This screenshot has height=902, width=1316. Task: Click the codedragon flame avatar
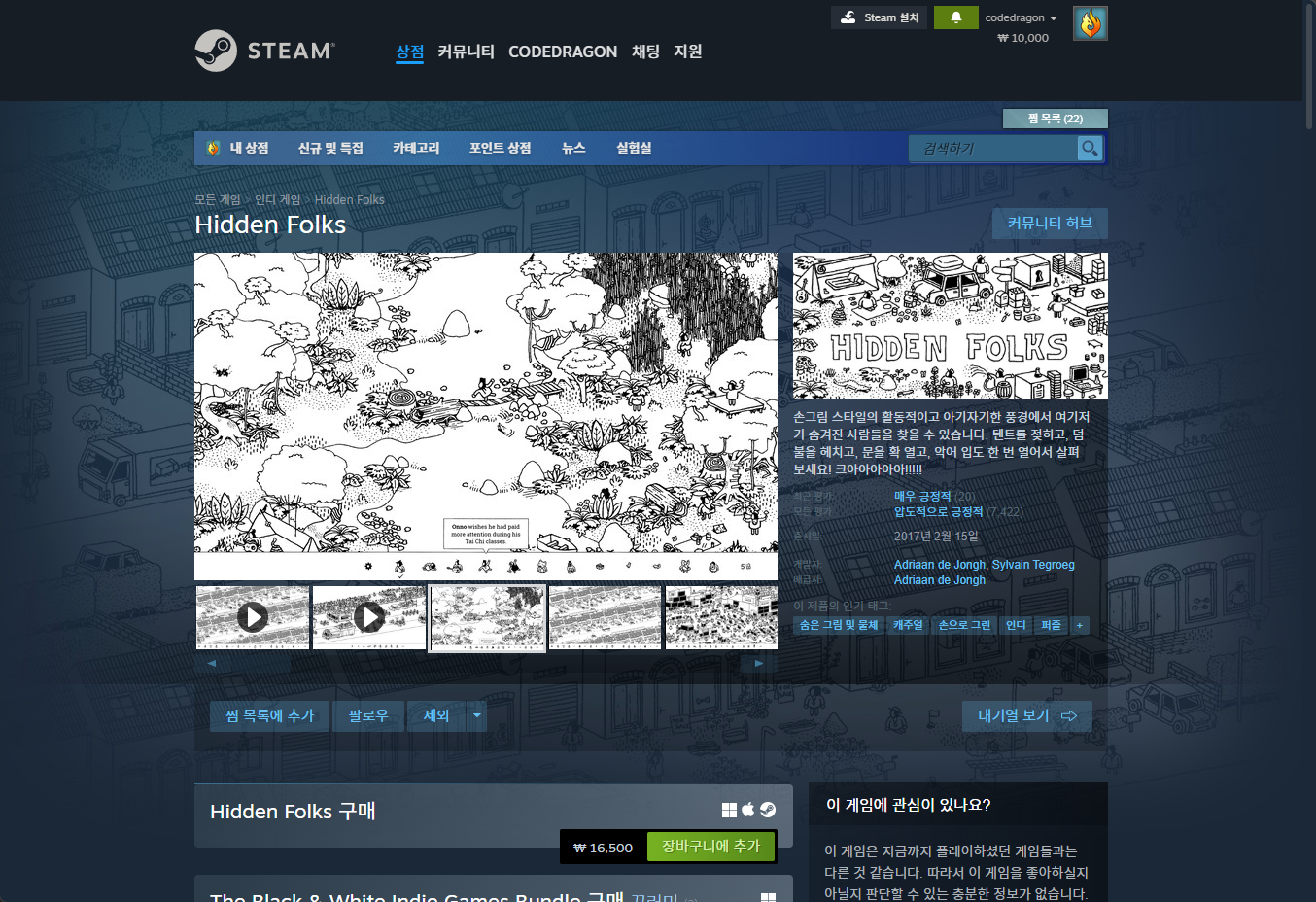click(x=1091, y=23)
